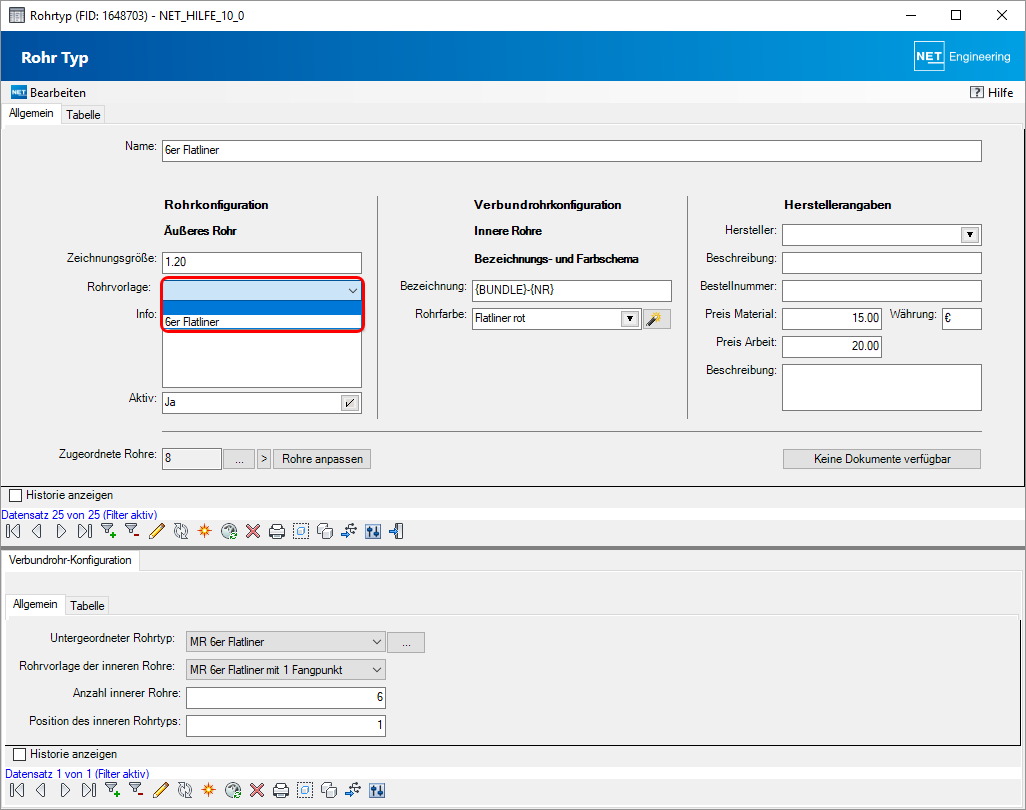Create new record via star icon, Rohr Typ toolbar
Screen dimensions: 1026x810
pyautogui.click(x=205, y=531)
